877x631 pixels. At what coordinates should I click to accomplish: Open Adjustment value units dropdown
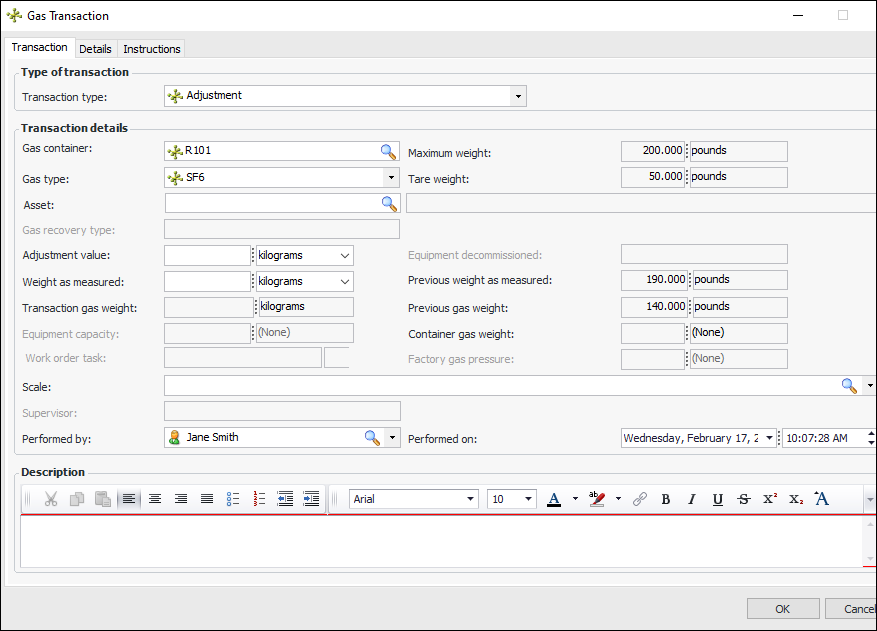[x=345, y=256]
